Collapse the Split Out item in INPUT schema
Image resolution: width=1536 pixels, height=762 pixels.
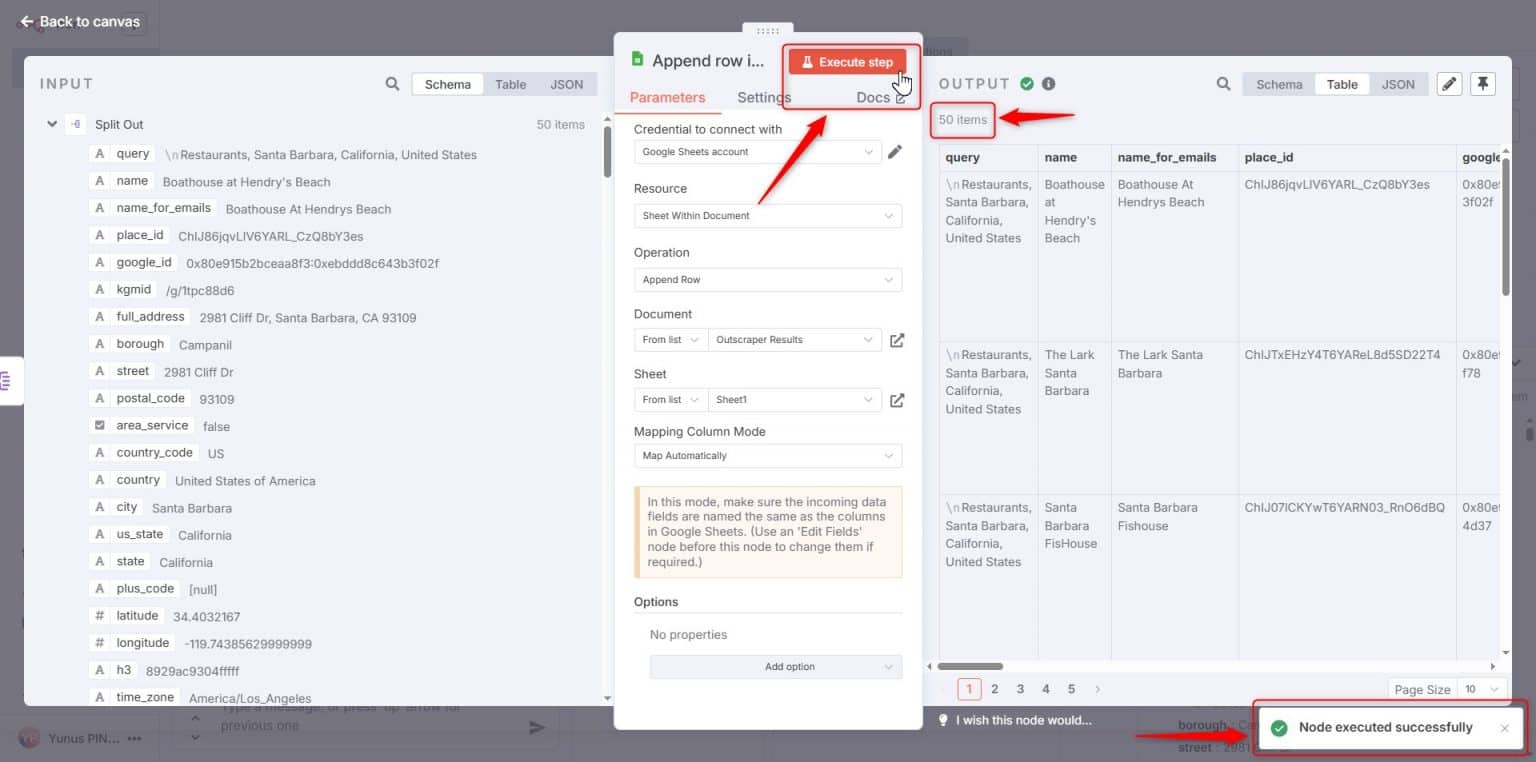click(52, 123)
